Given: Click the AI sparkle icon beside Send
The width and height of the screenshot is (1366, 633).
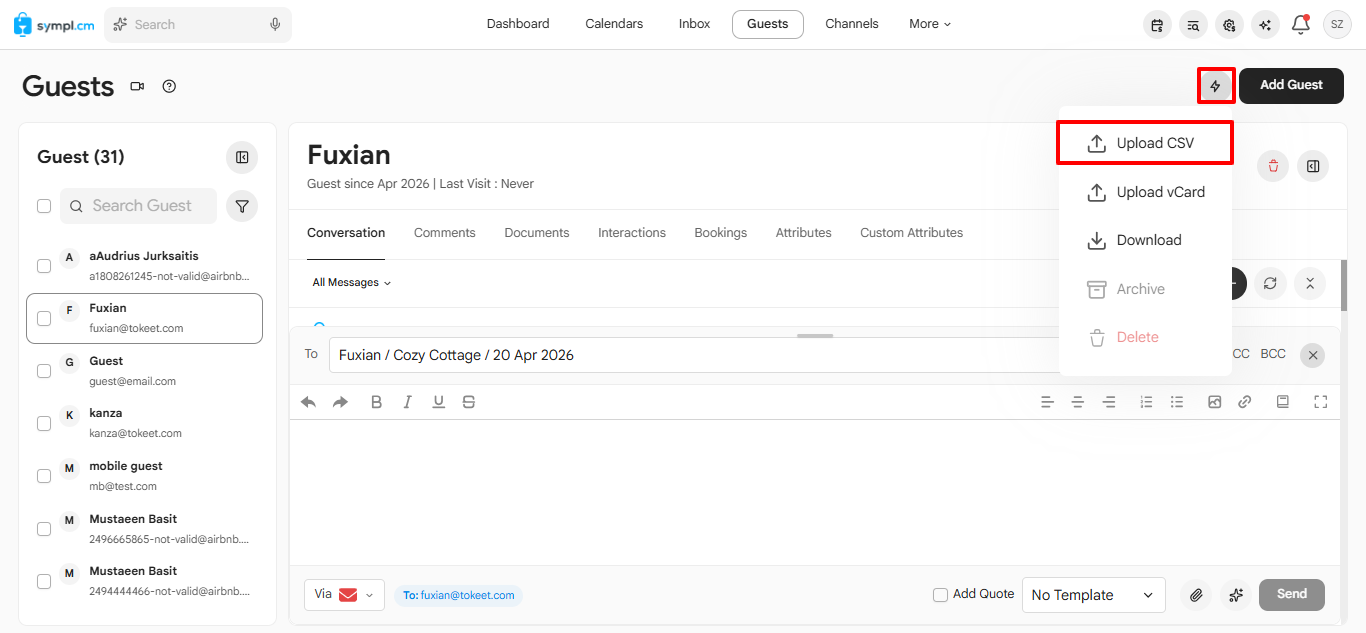Looking at the screenshot, I should (x=1236, y=595).
